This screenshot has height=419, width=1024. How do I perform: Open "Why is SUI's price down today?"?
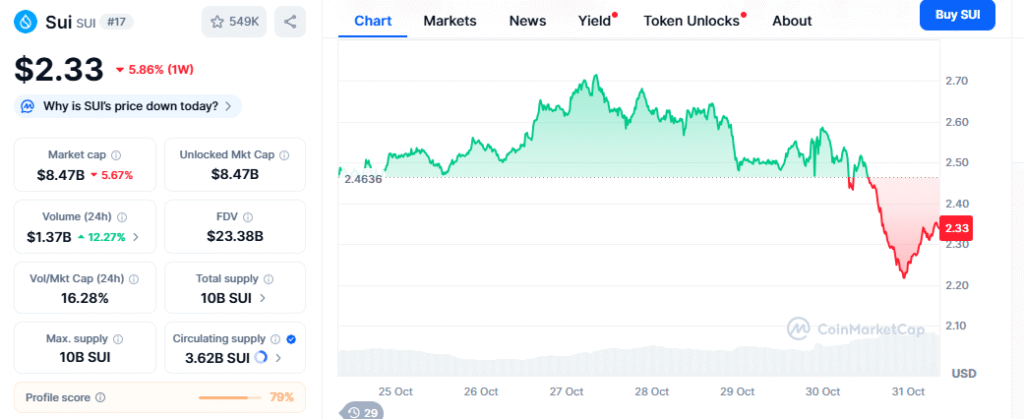[130, 106]
